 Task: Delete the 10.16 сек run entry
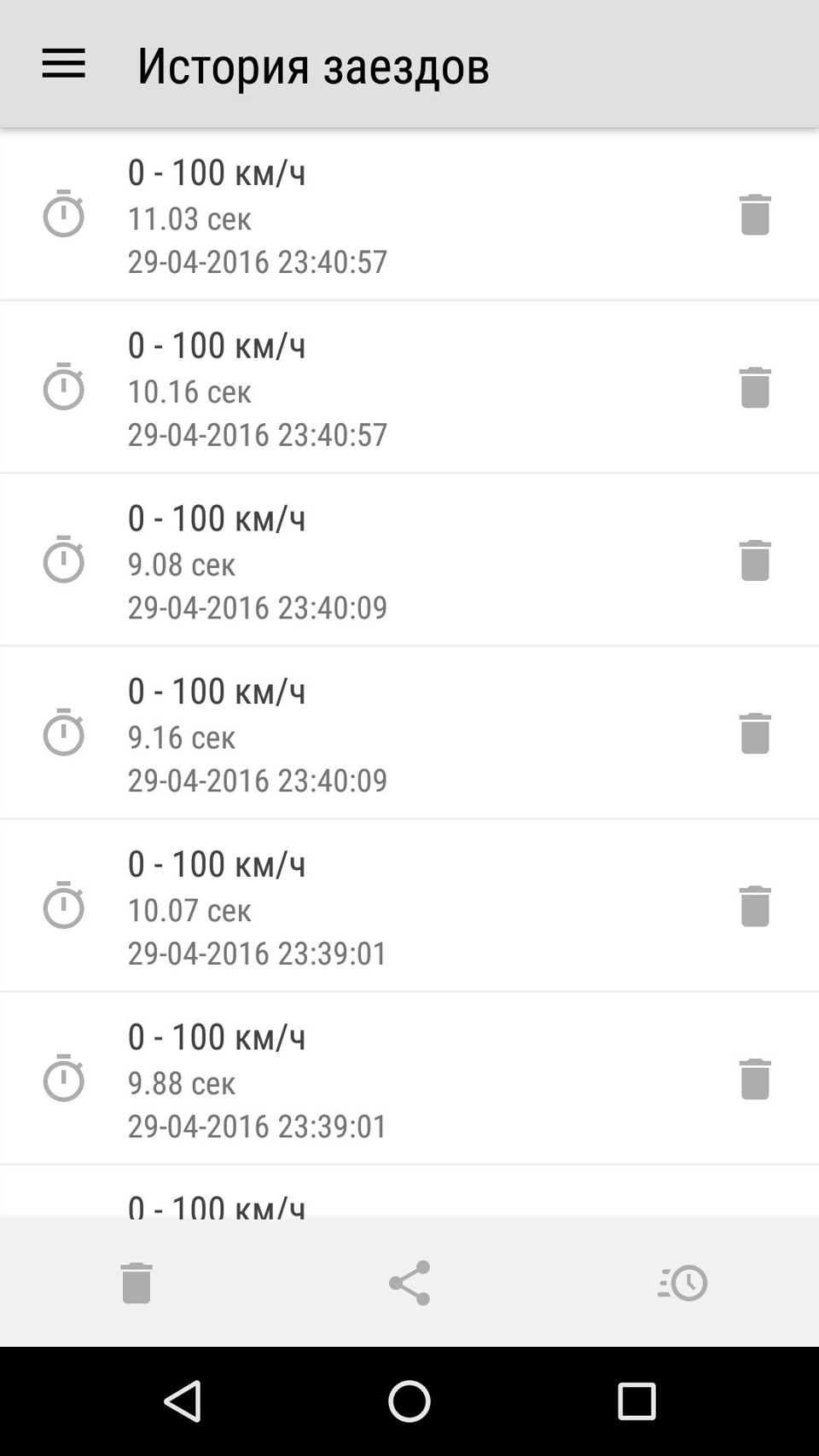coord(754,387)
